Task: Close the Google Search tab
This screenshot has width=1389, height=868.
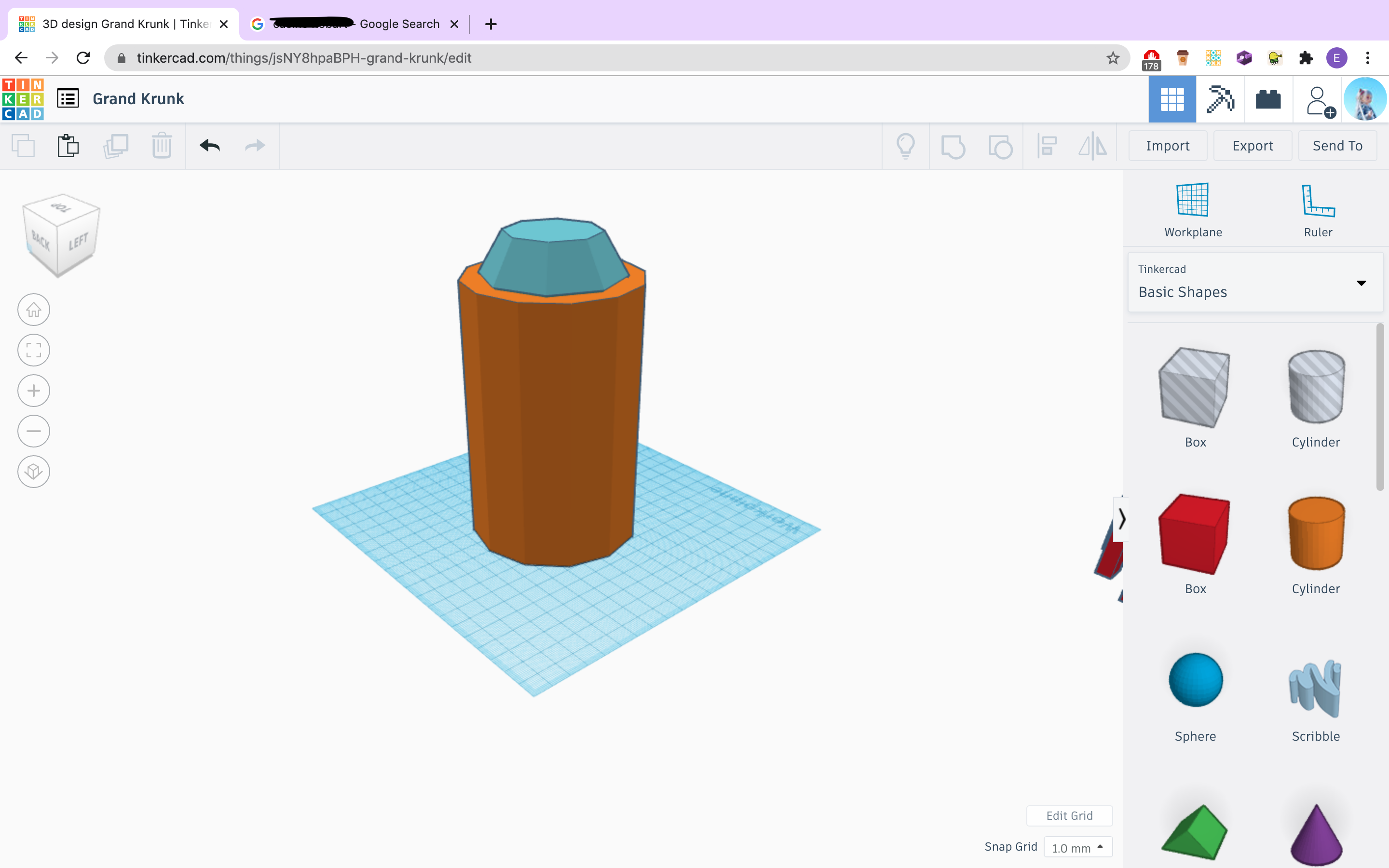Action: [x=454, y=24]
